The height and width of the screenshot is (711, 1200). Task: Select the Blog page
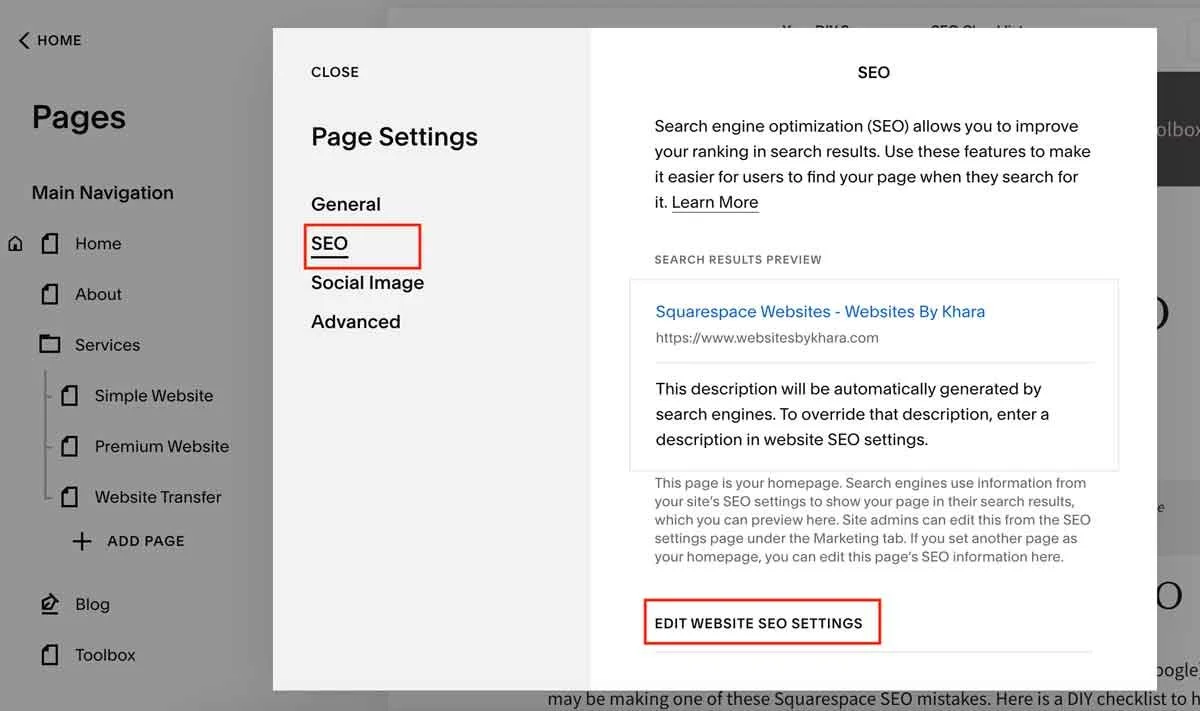tap(92, 604)
